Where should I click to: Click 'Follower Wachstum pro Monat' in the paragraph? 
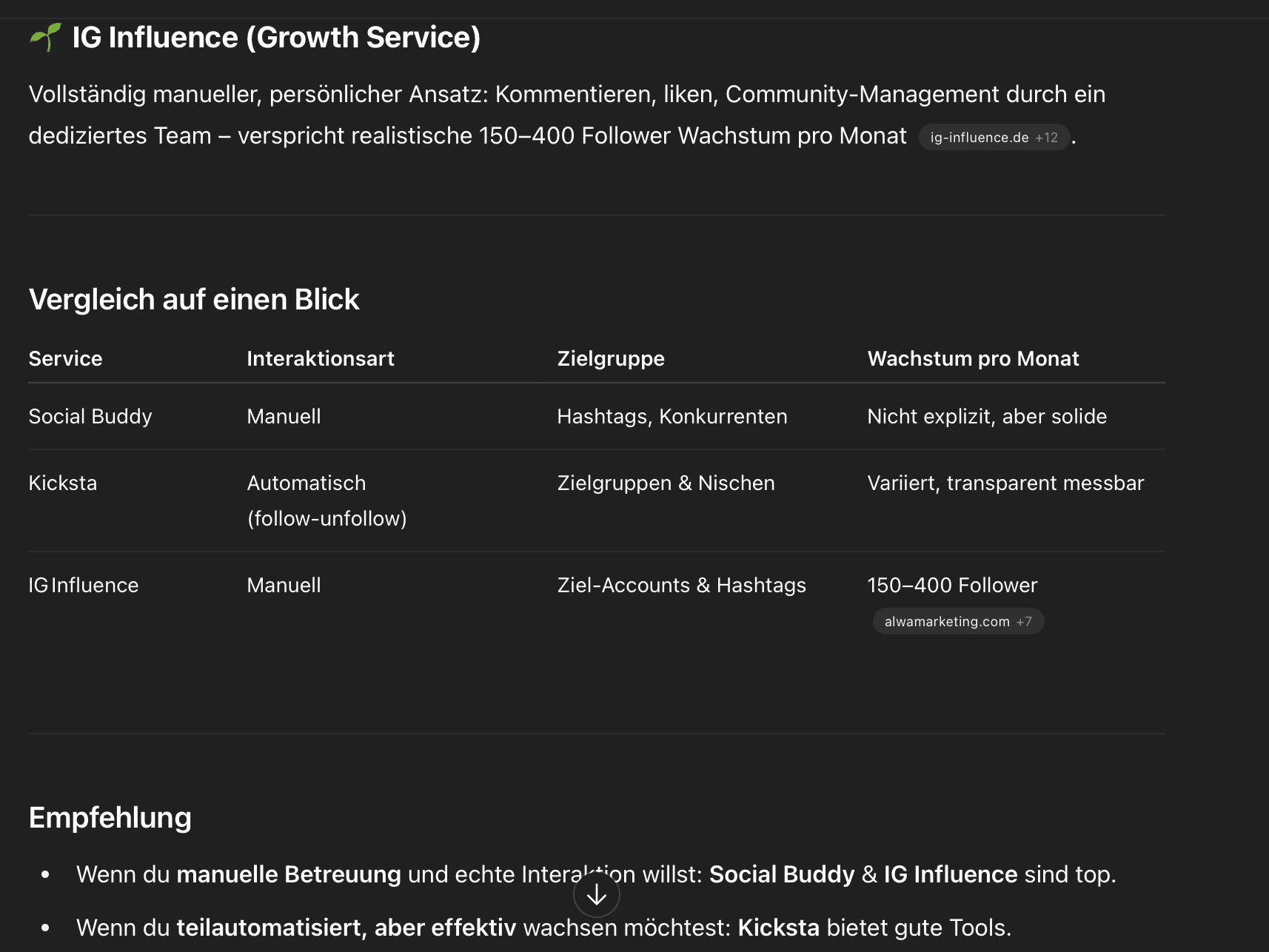(x=744, y=136)
